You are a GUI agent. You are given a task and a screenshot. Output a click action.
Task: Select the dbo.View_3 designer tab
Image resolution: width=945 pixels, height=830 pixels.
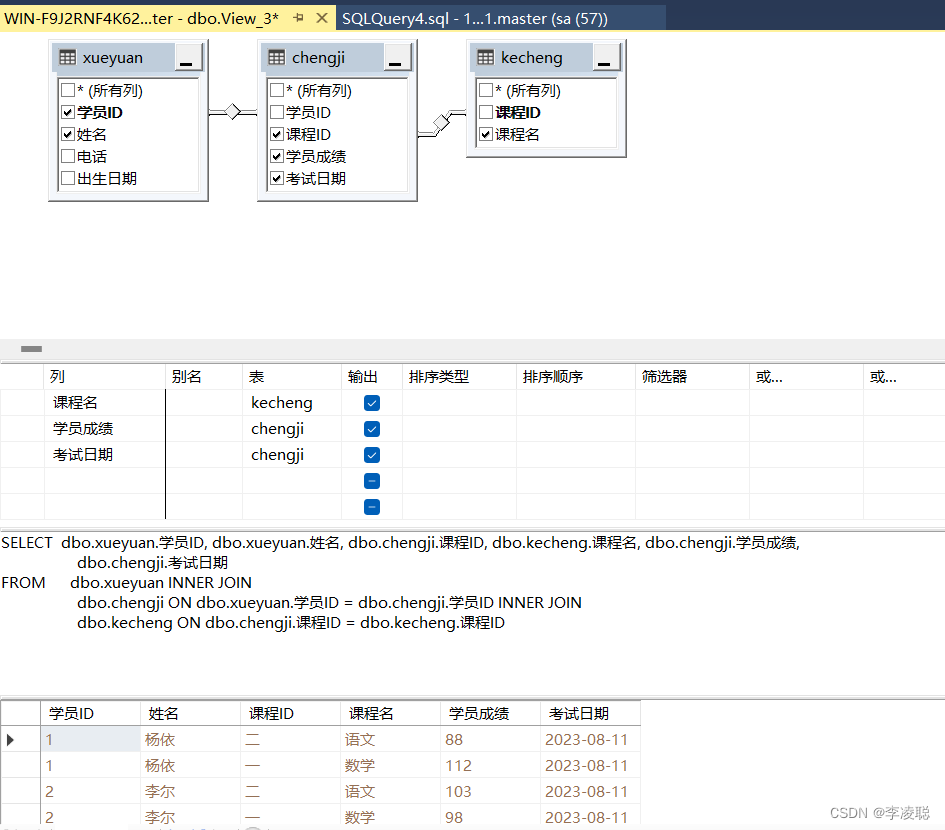tap(150, 17)
